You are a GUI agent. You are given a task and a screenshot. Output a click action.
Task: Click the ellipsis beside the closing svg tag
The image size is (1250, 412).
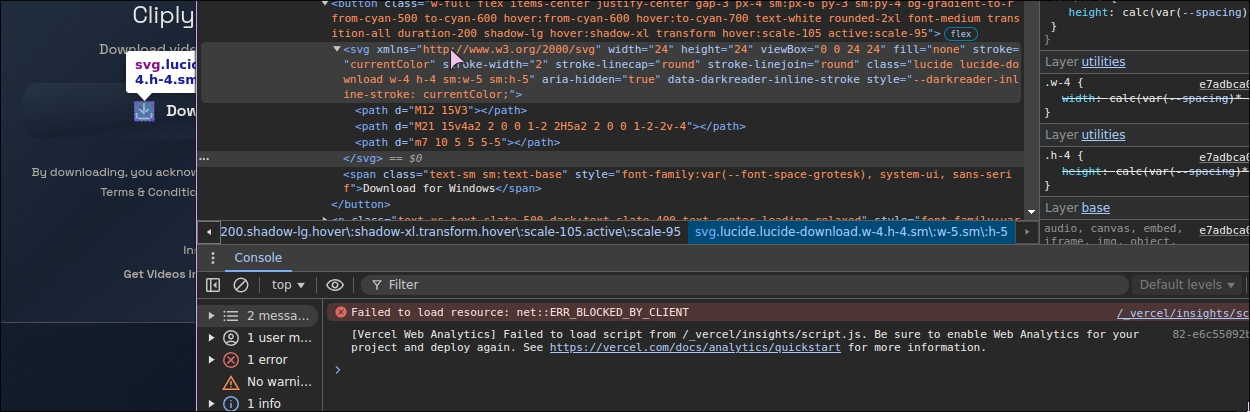pos(204,158)
